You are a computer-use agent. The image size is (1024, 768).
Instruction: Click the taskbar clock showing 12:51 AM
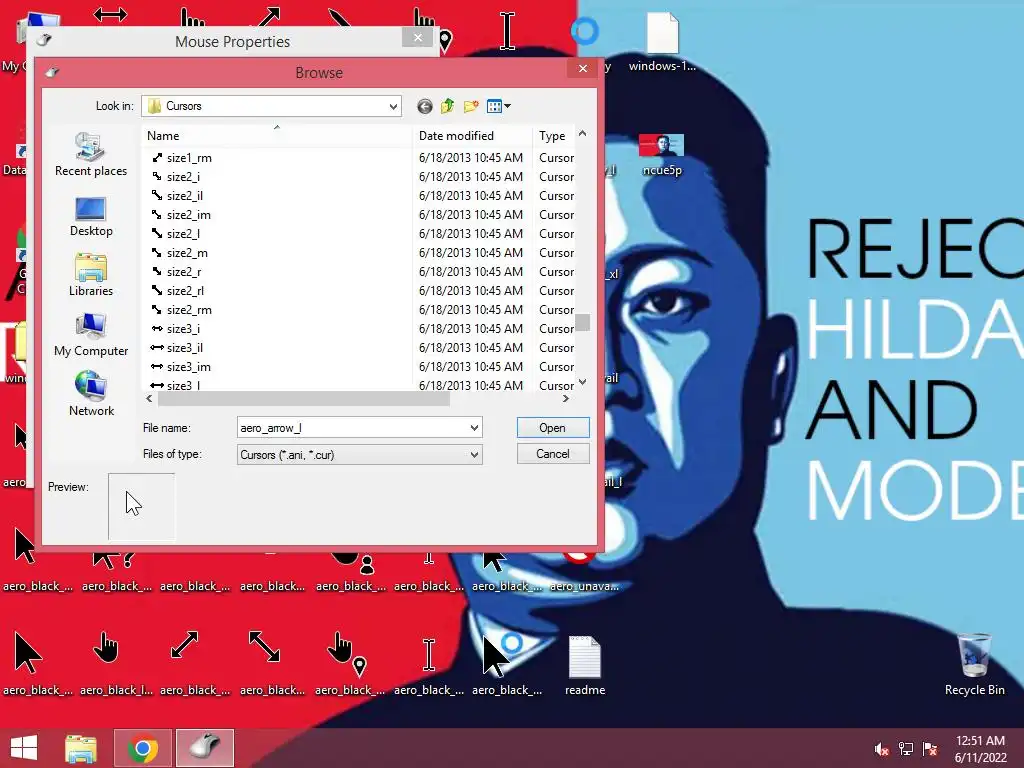[x=980, y=749]
